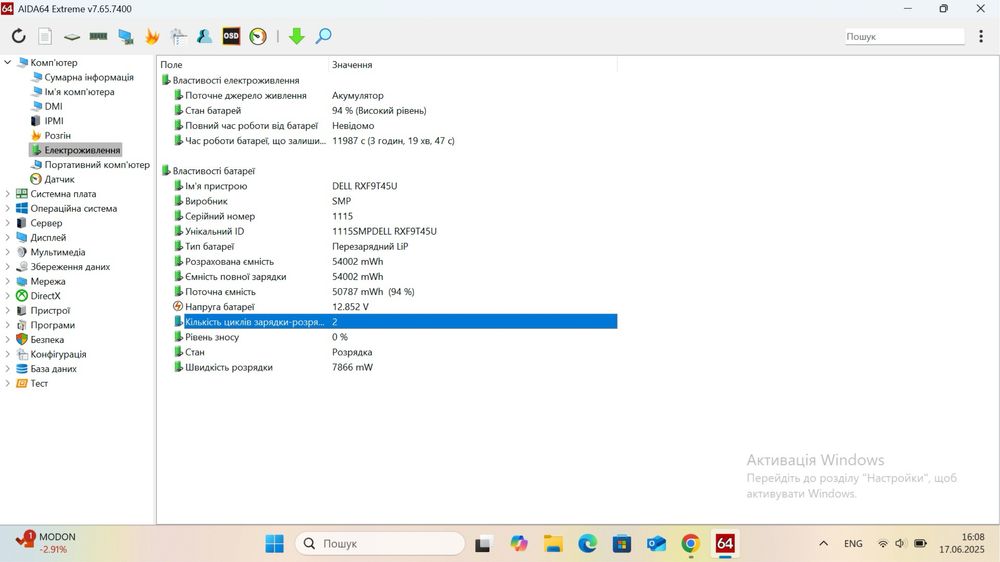Expand the Збереження даних node
Screen dimensions: 1000x562
coord(8,267)
